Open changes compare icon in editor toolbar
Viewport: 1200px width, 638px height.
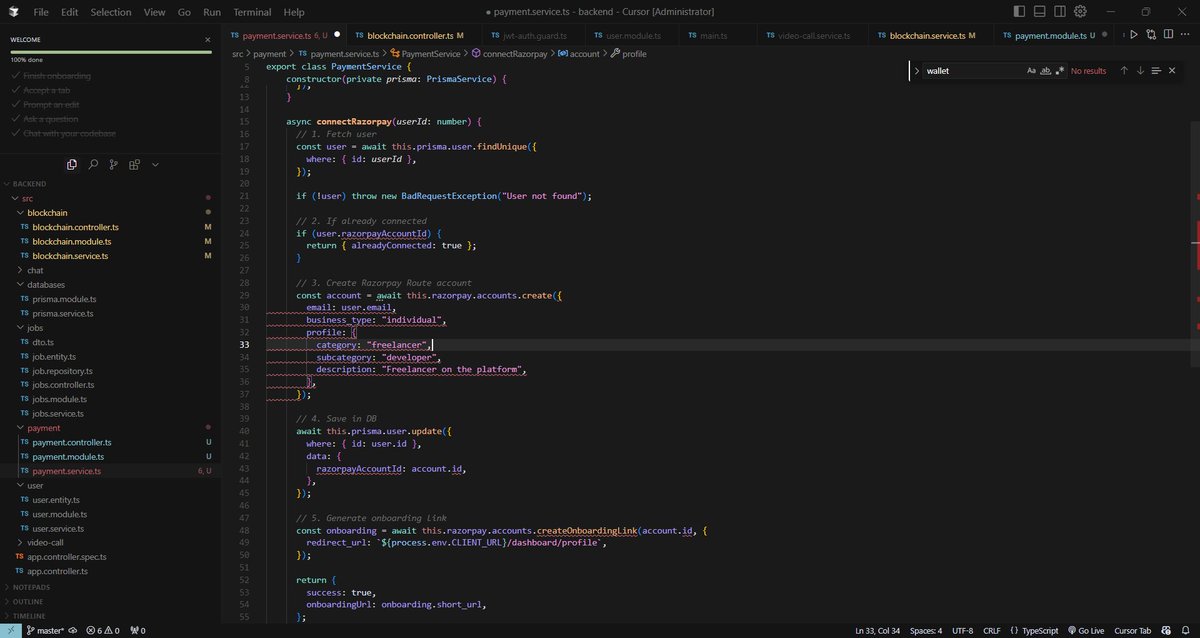point(1151,35)
